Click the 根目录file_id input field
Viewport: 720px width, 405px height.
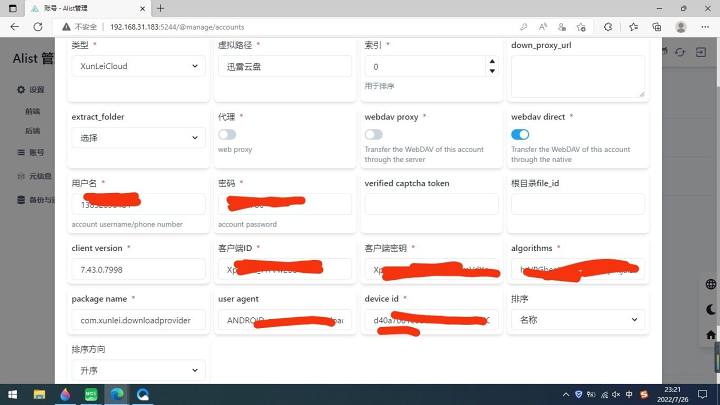578,204
